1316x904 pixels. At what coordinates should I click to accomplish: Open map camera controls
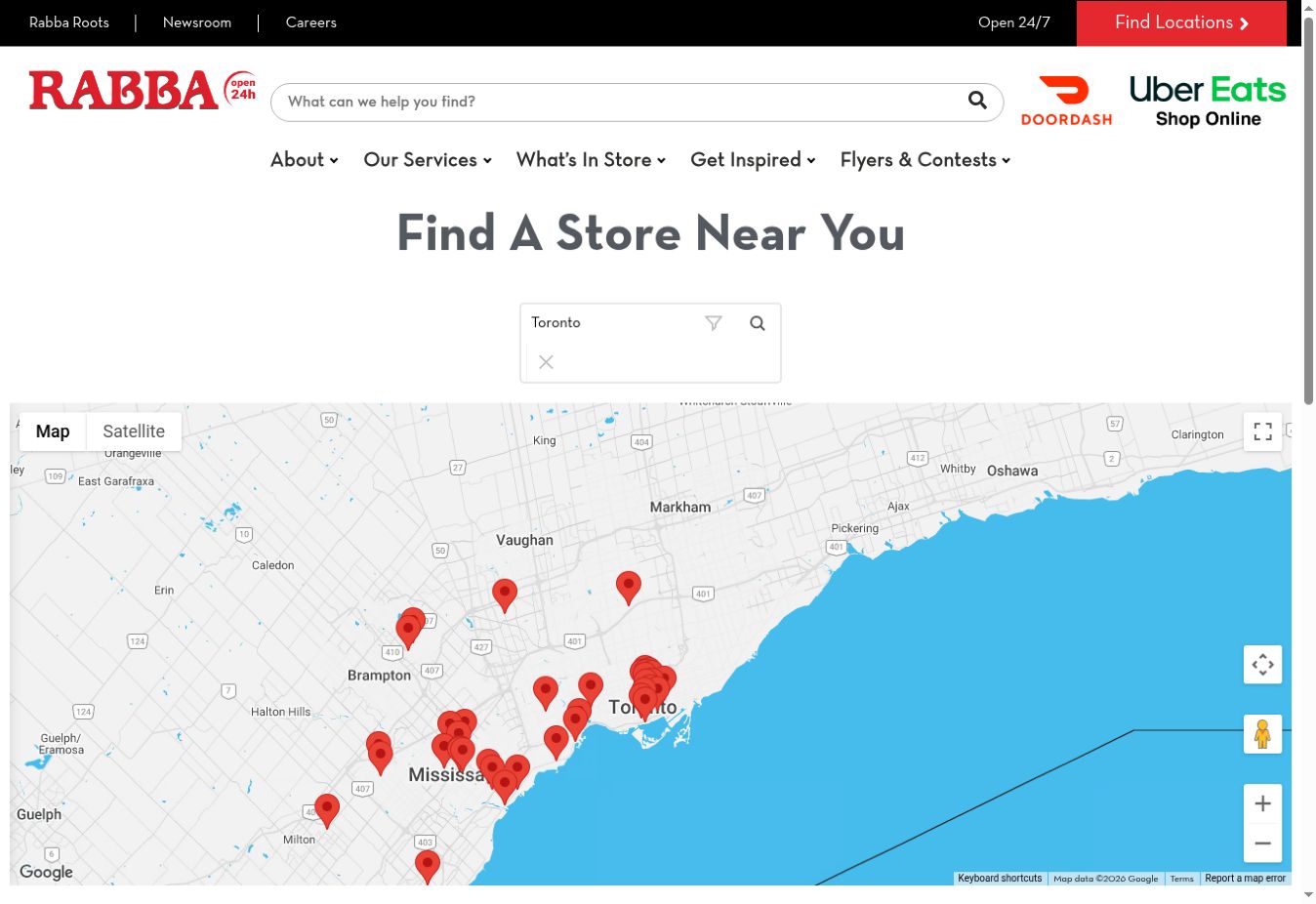click(1262, 665)
